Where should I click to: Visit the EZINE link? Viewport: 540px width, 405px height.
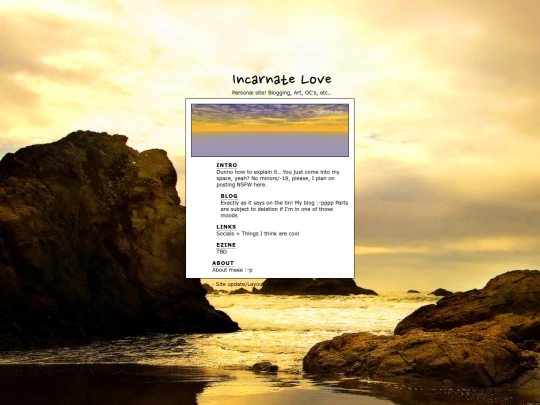[226, 245]
